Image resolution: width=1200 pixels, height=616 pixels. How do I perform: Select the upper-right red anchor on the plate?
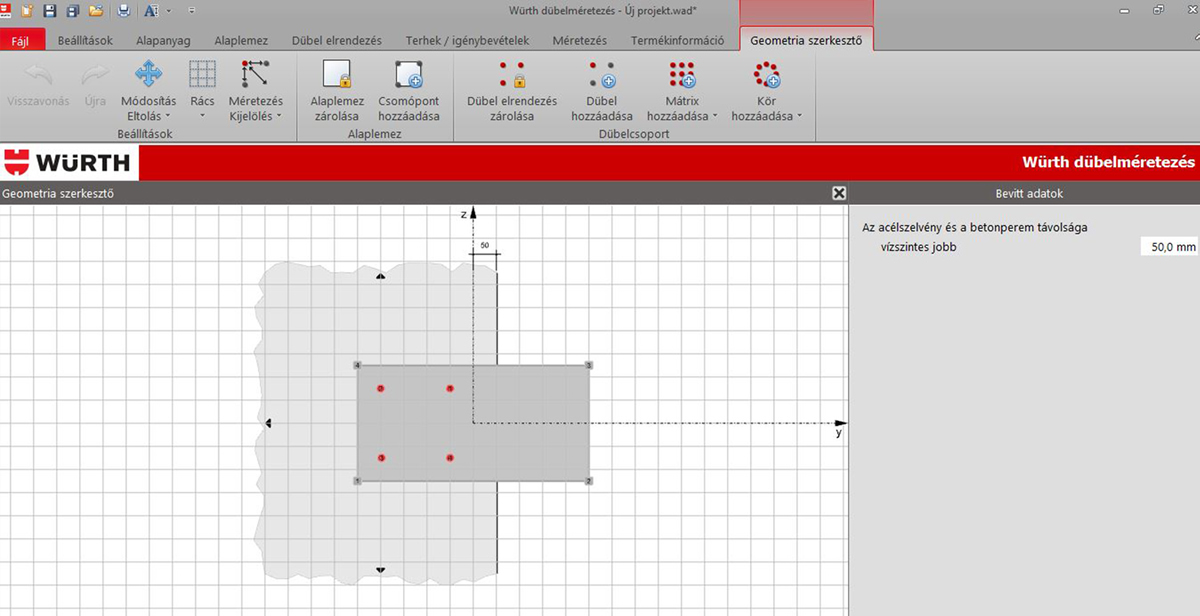point(450,388)
